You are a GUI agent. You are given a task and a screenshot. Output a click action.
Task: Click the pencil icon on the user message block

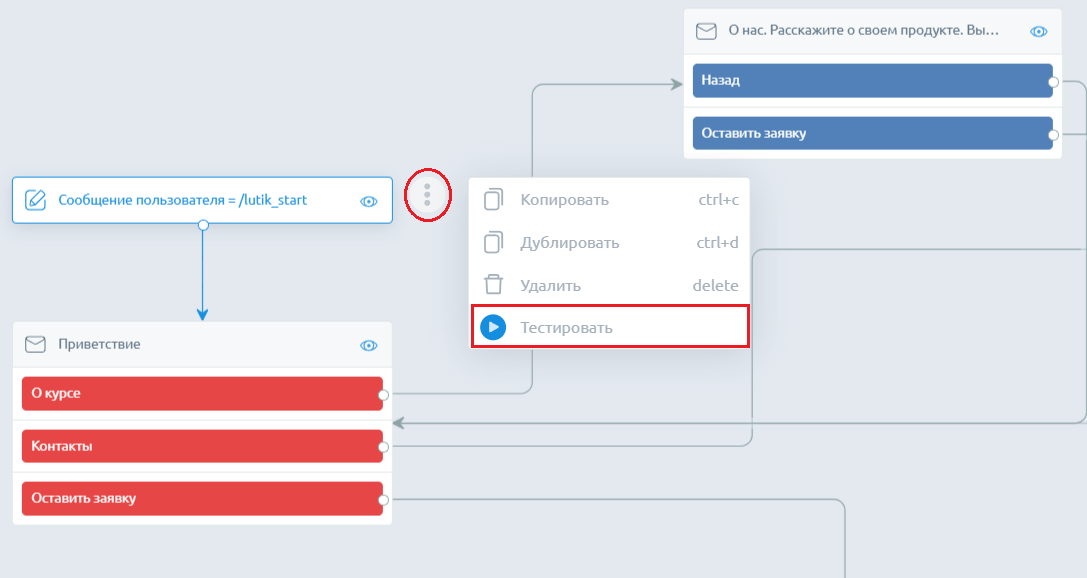point(35,200)
